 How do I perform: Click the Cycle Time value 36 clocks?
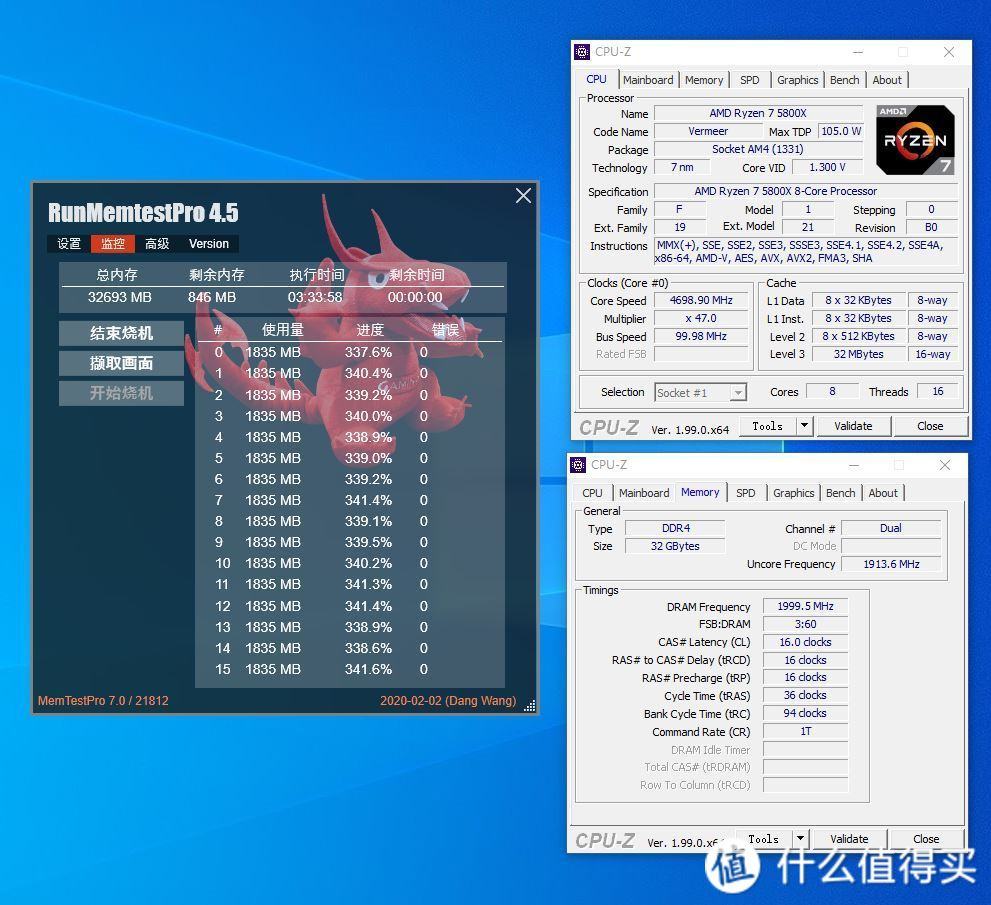click(805, 695)
